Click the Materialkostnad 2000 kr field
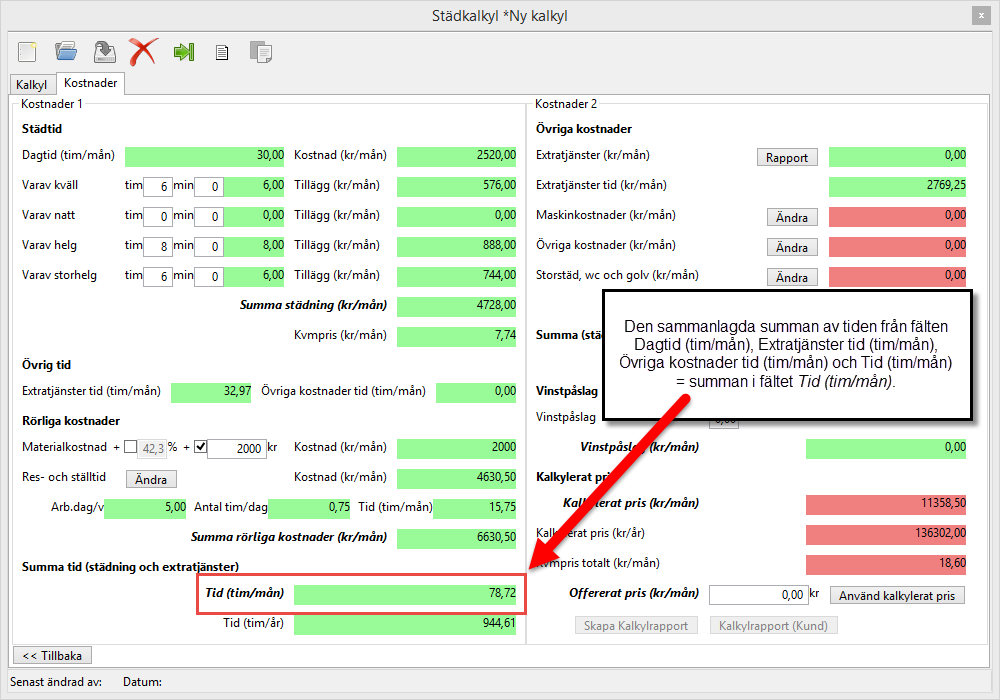This screenshot has height=700, width=1000. 237,449
